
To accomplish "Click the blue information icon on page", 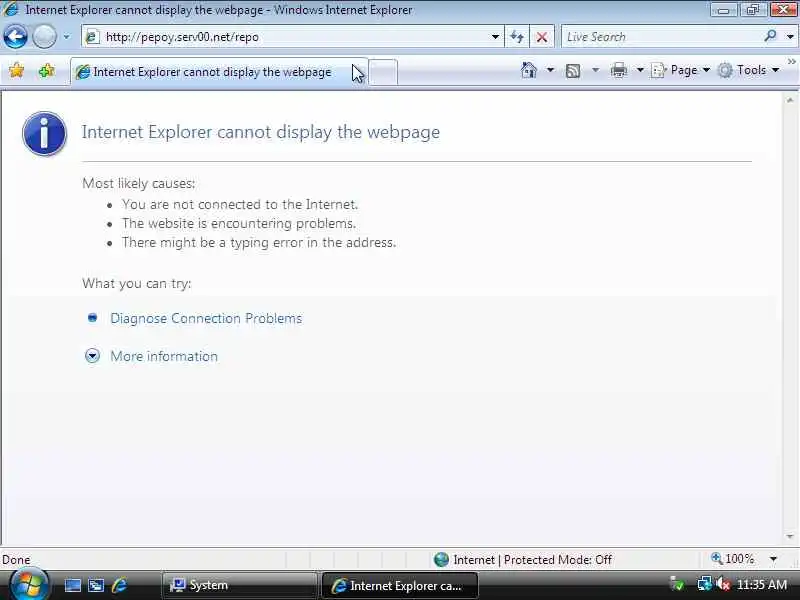I will 44,134.
